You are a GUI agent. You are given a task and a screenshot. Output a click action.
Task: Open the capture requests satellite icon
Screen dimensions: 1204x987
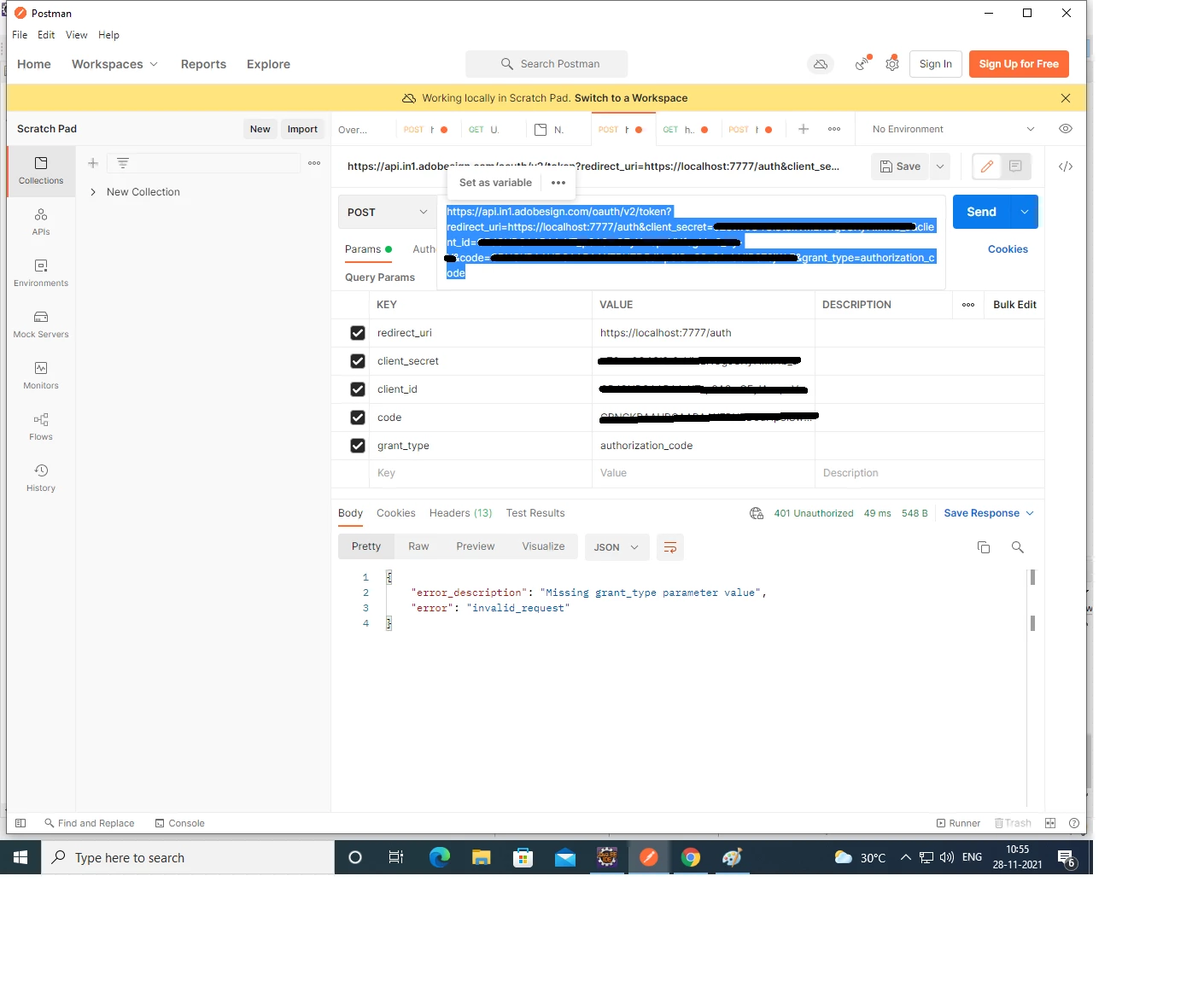[x=862, y=64]
